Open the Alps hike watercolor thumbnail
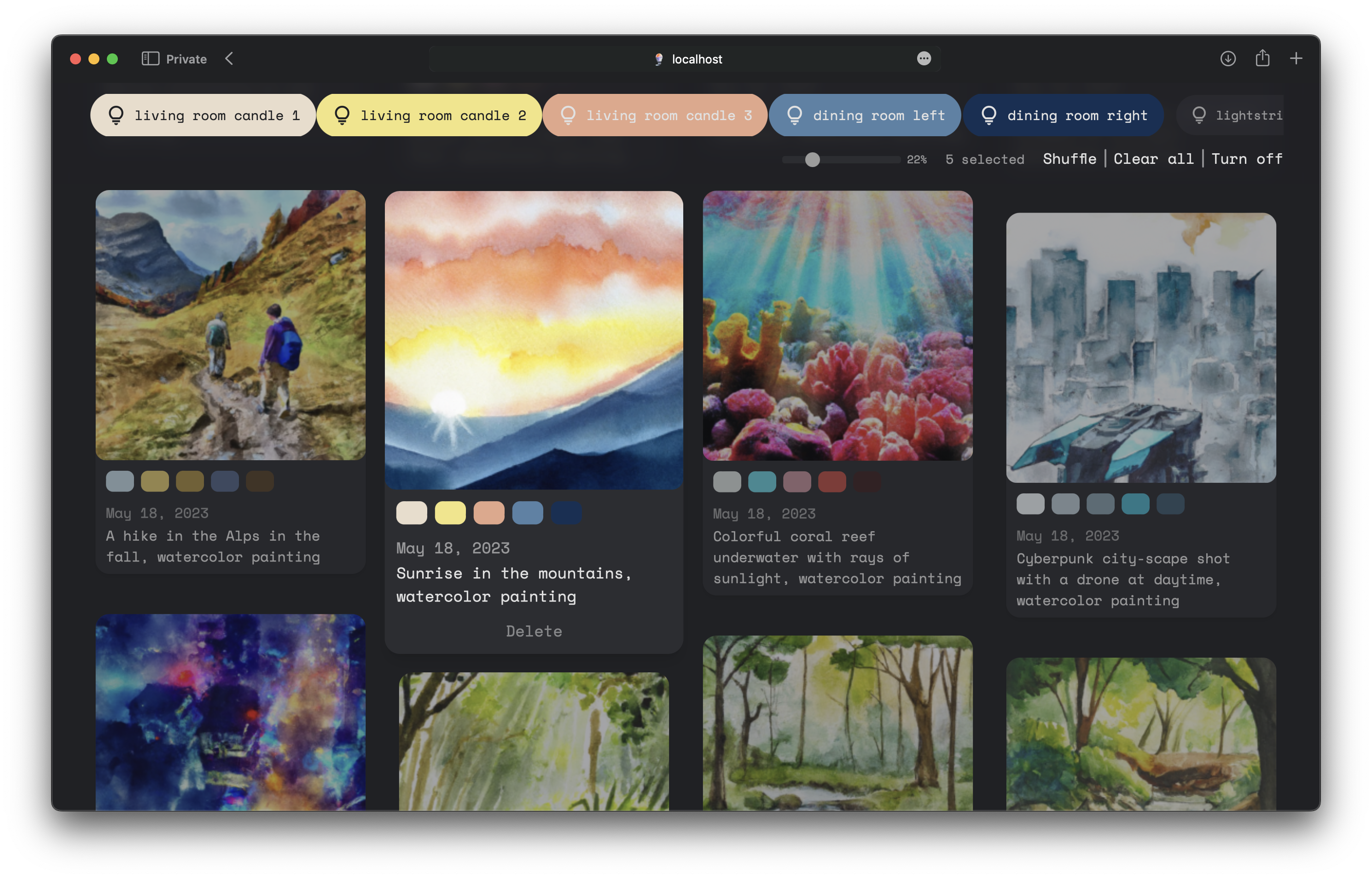Viewport: 1372px width, 879px height. (x=230, y=325)
